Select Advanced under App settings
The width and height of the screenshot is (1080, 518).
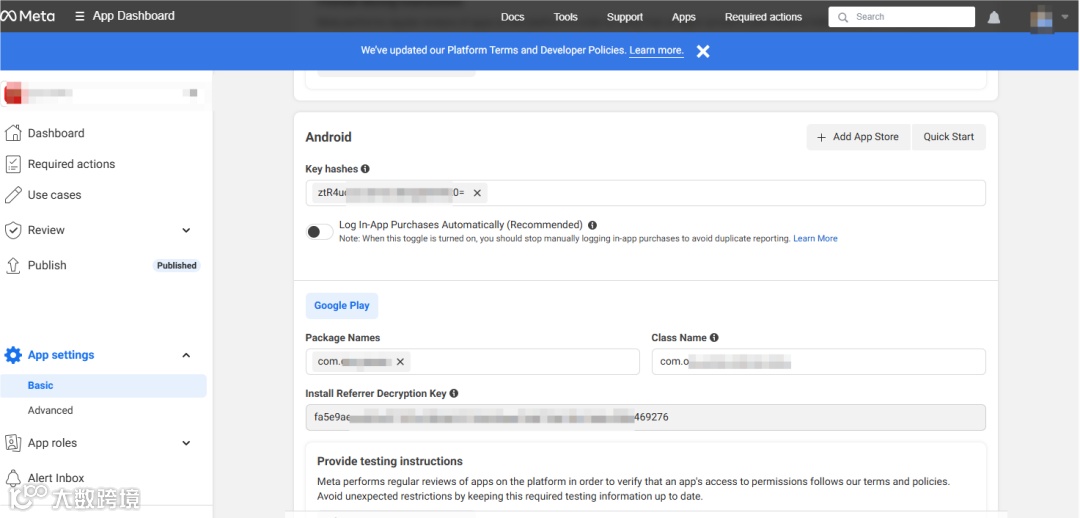50,411
